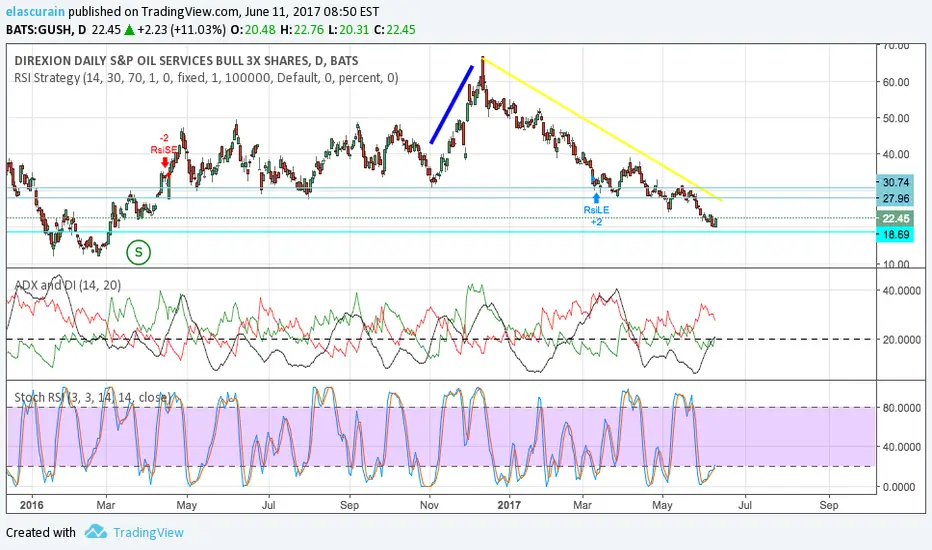Image resolution: width=932 pixels, height=550 pixels.
Task: Click the 40.0000 ADX axis label
Action: coord(902,291)
